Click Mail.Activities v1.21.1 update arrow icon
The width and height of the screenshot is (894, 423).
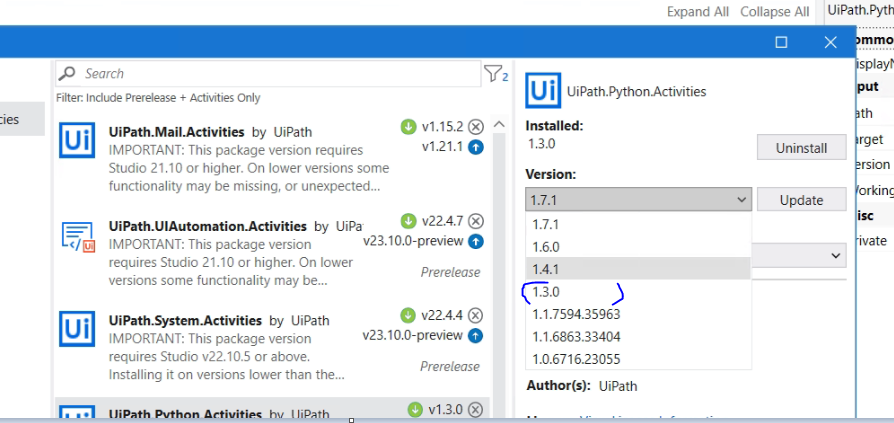(x=476, y=147)
